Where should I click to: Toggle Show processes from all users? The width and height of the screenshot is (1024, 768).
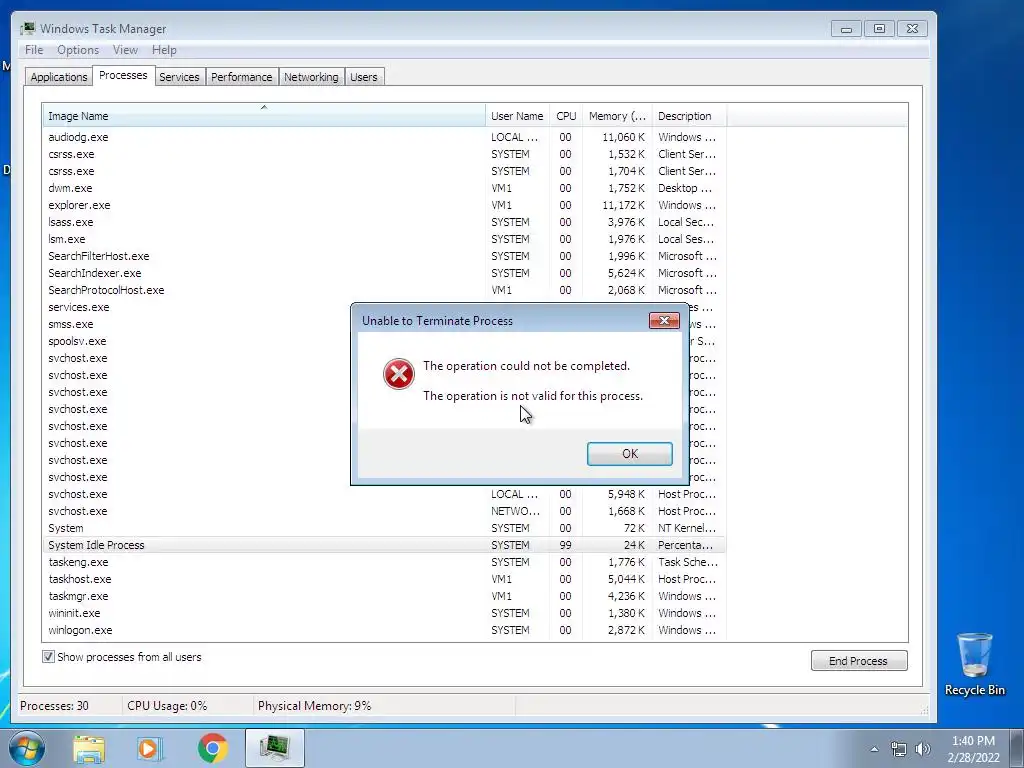point(48,657)
